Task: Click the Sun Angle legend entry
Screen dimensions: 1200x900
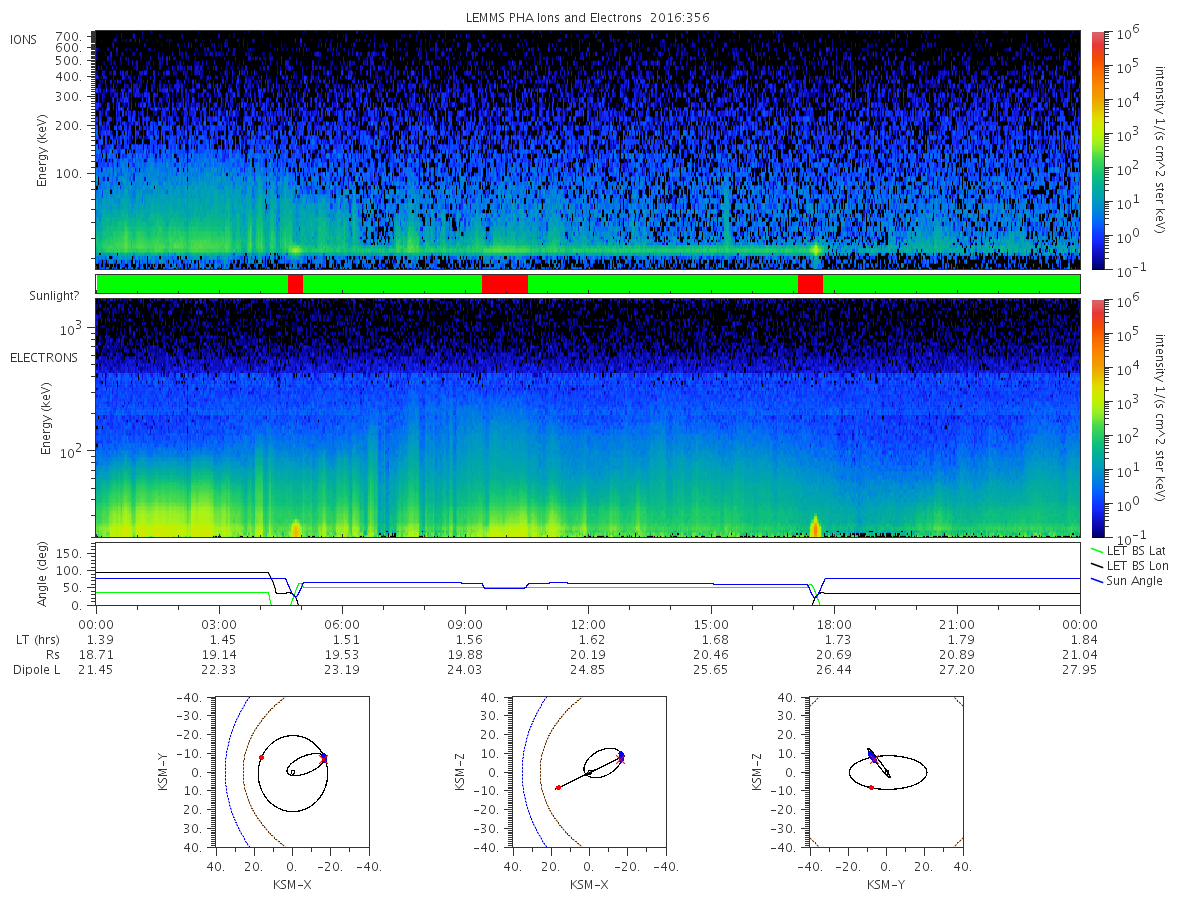Action: pos(1127,581)
